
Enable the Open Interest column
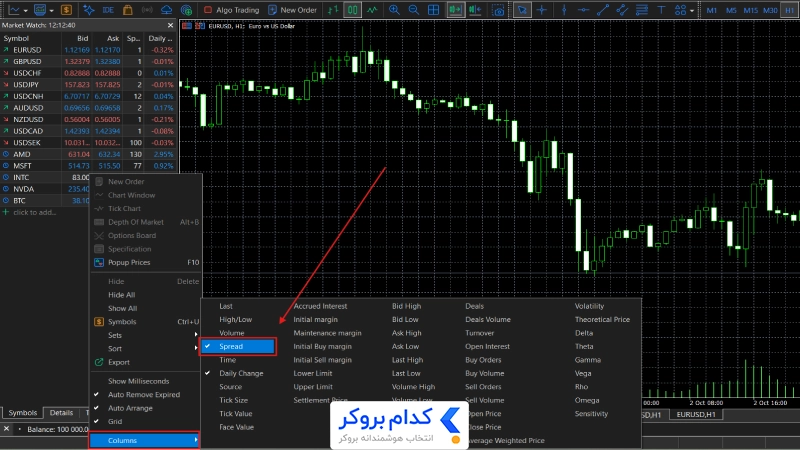487,346
